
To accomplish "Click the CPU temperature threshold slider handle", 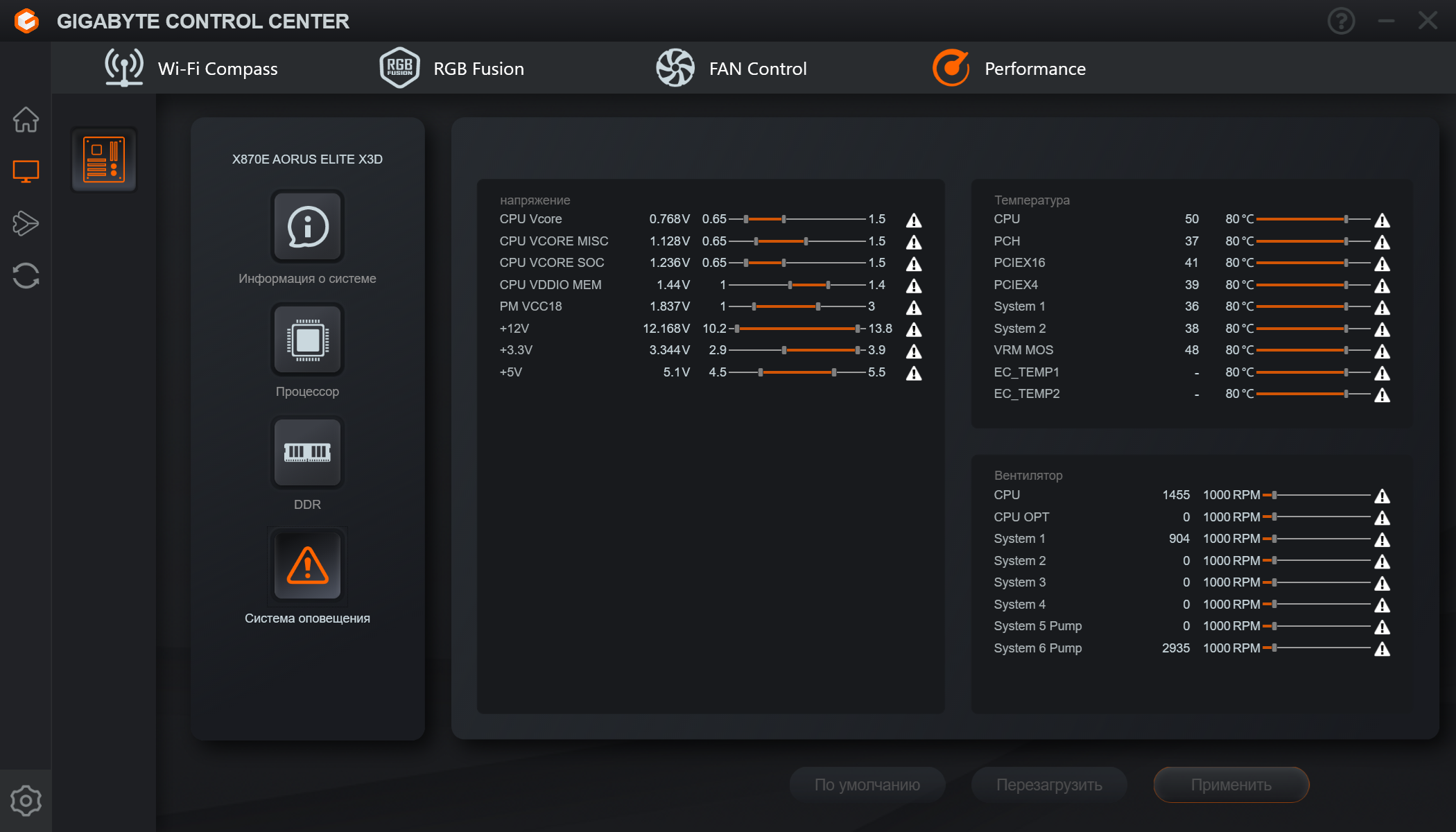I will [x=1346, y=219].
